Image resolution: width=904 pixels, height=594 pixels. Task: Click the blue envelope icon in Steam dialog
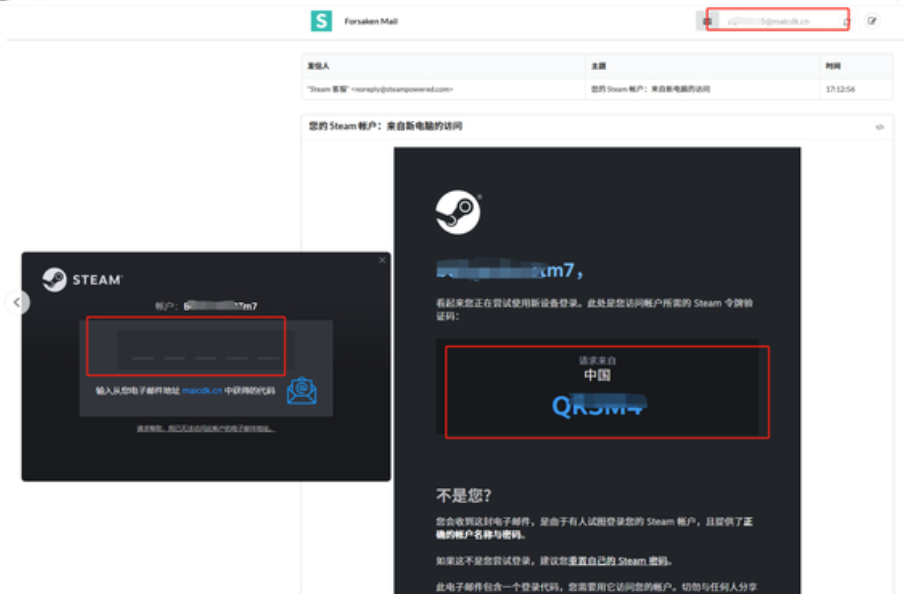tap(301, 390)
